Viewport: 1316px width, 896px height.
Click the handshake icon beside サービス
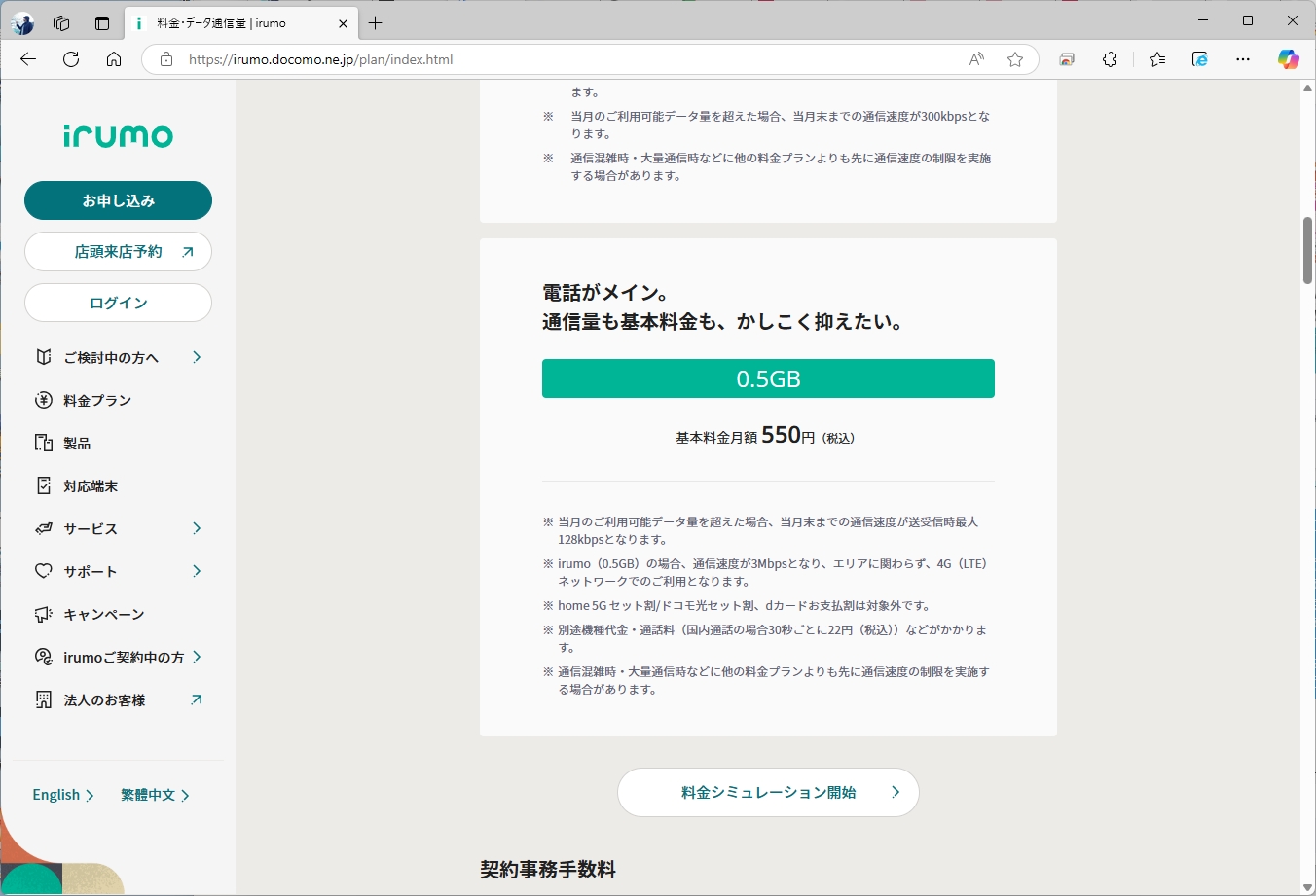(x=44, y=528)
